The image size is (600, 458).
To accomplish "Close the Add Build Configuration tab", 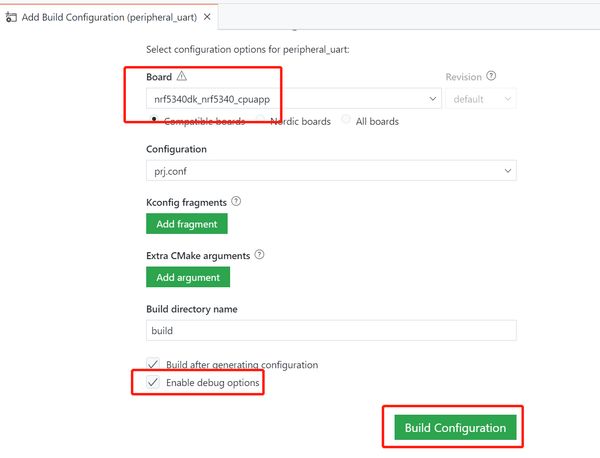I will (x=207, y=17).
